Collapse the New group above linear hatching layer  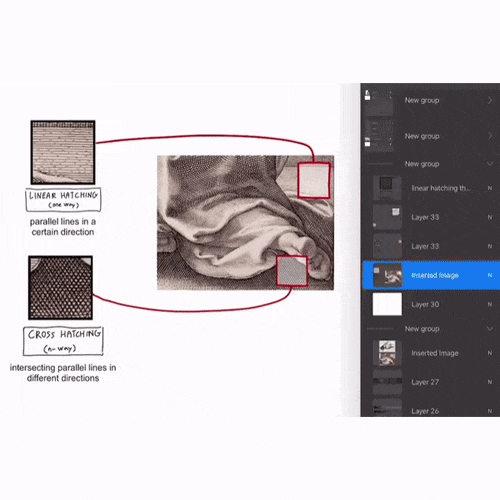[x=490, y=164]
